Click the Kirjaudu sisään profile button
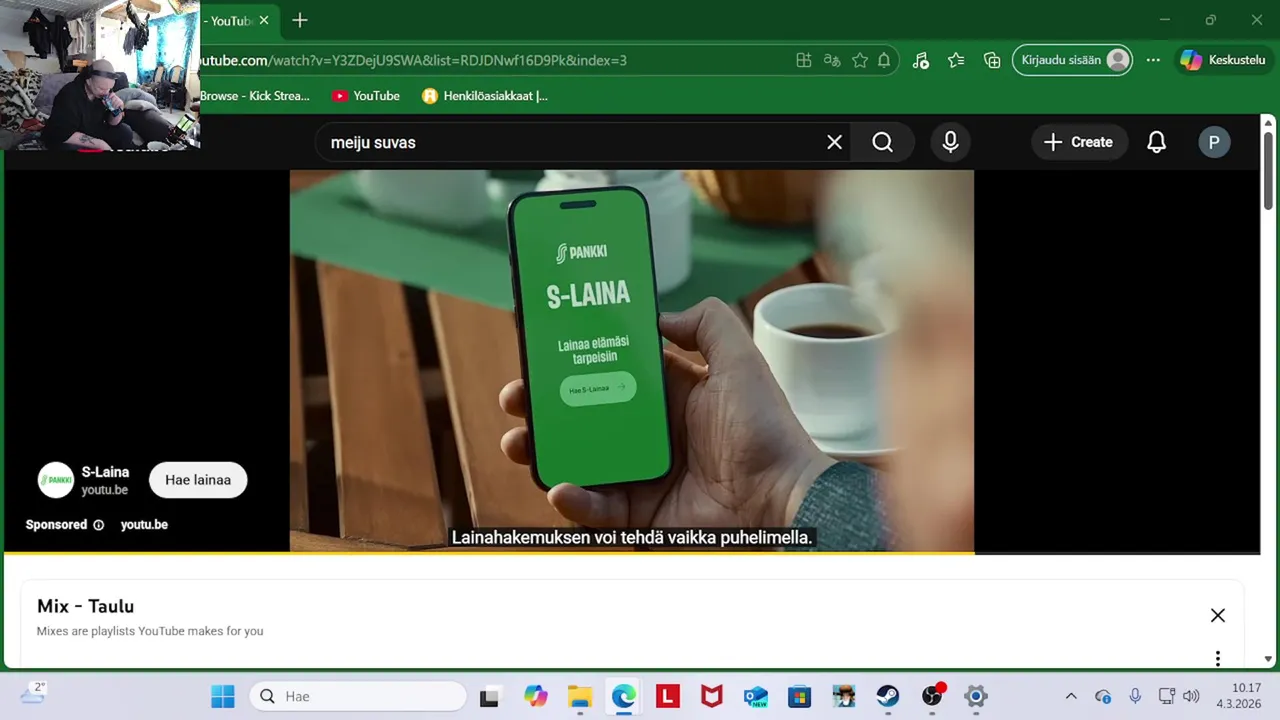 1073,60
